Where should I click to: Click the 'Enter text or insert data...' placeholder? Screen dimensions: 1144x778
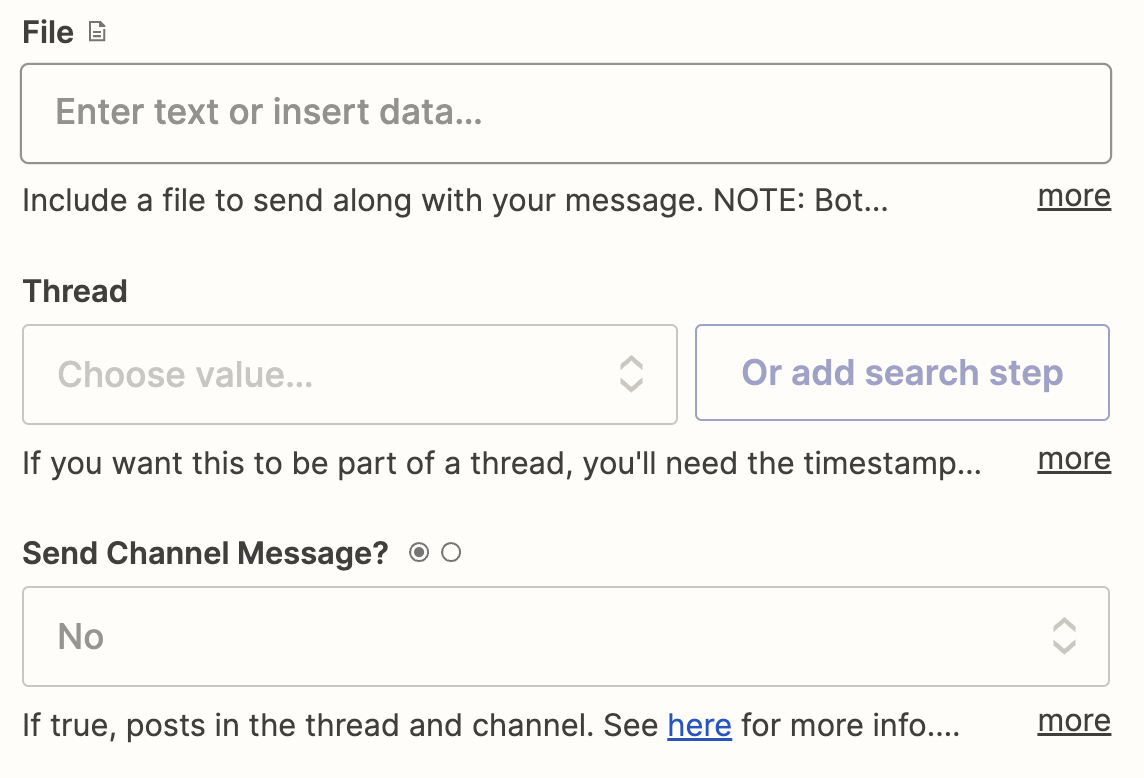(x=268, y=112)
